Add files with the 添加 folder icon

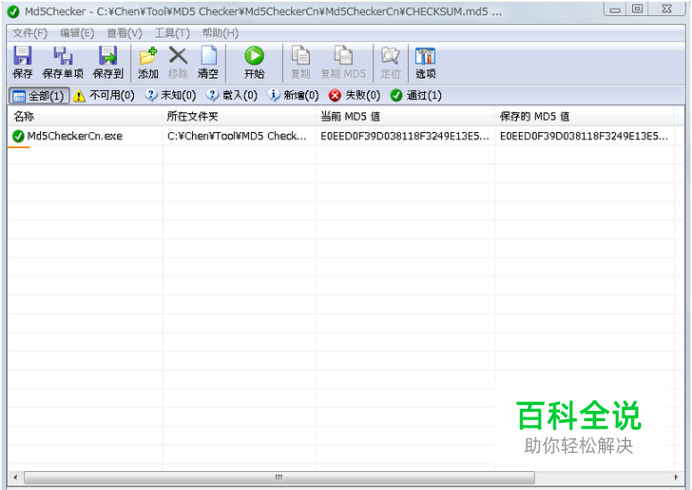coord(148,56)
